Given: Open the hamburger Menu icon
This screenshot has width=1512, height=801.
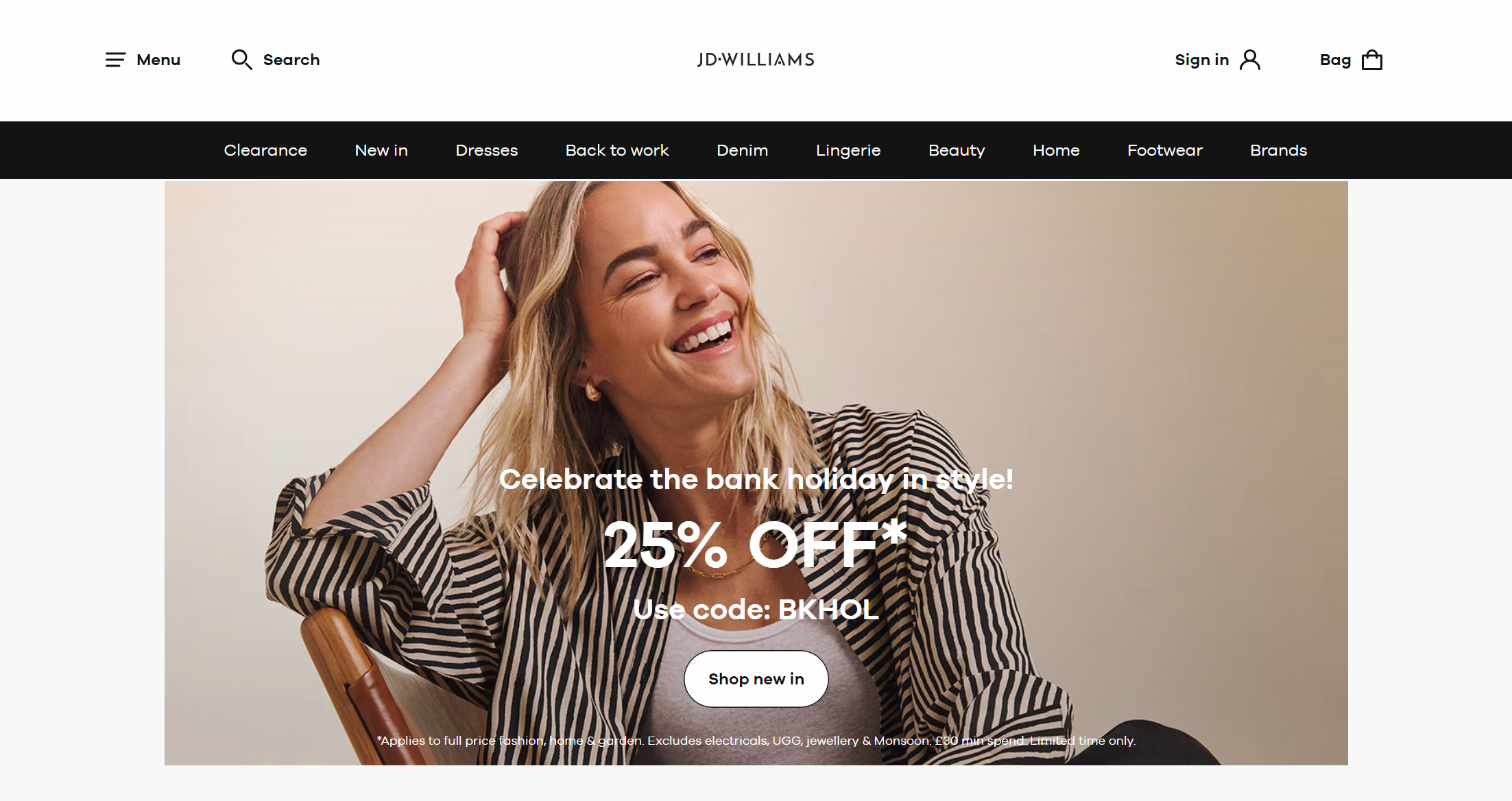Looking at the screenshot, I should click(115, 60).
